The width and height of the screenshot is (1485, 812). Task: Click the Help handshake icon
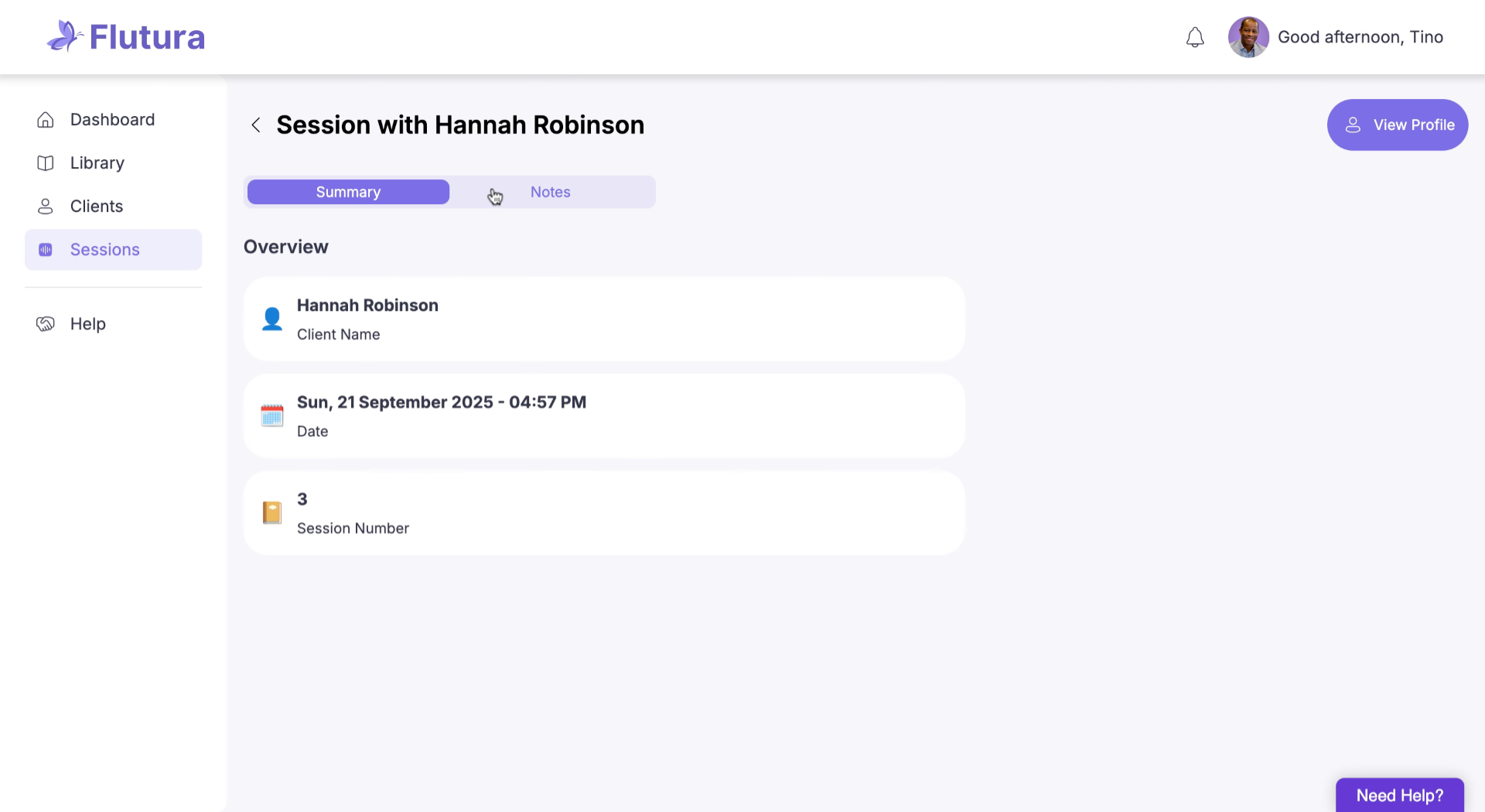coord(46,324)
